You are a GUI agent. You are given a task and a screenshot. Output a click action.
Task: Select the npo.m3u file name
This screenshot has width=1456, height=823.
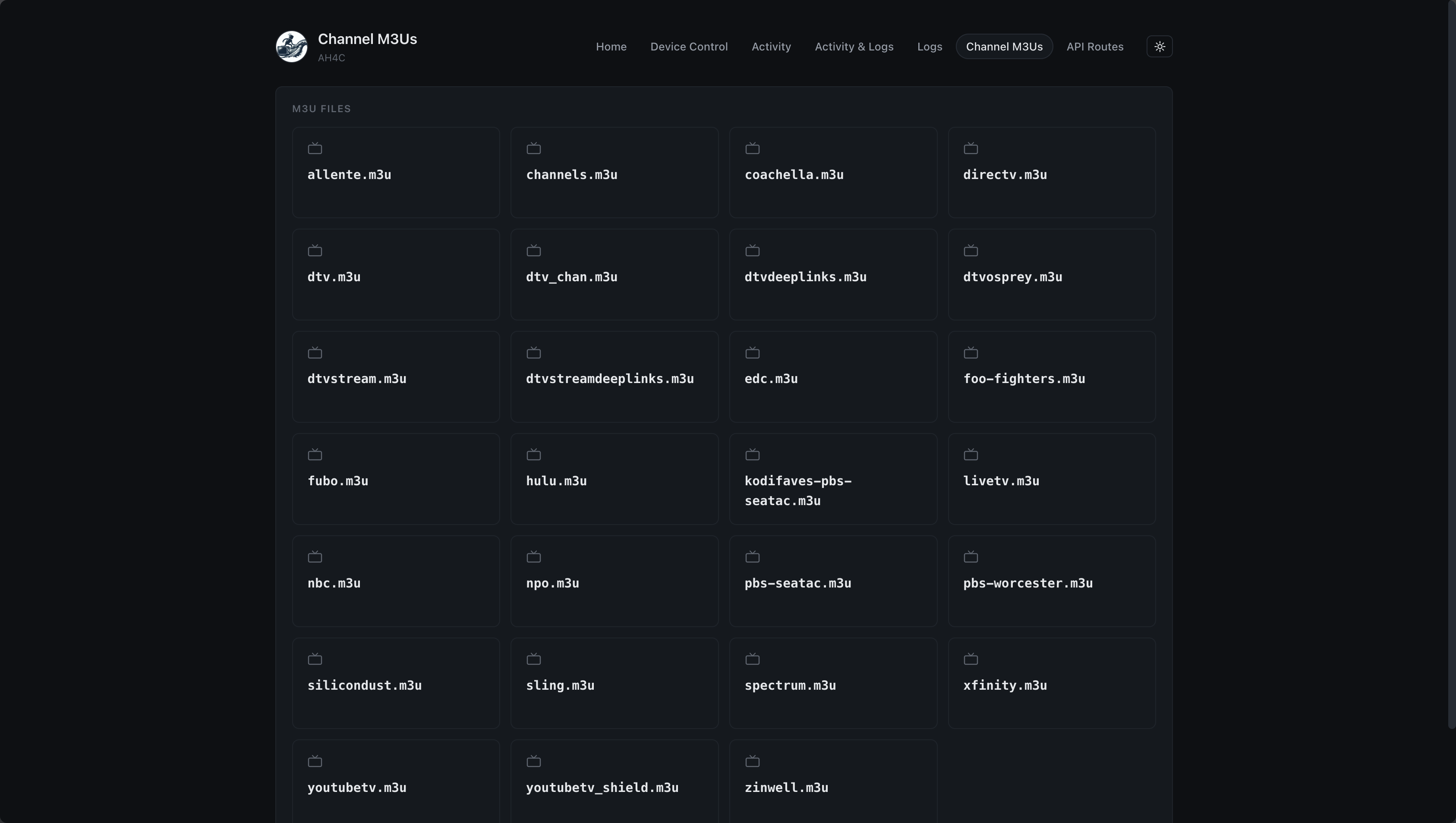552,583
